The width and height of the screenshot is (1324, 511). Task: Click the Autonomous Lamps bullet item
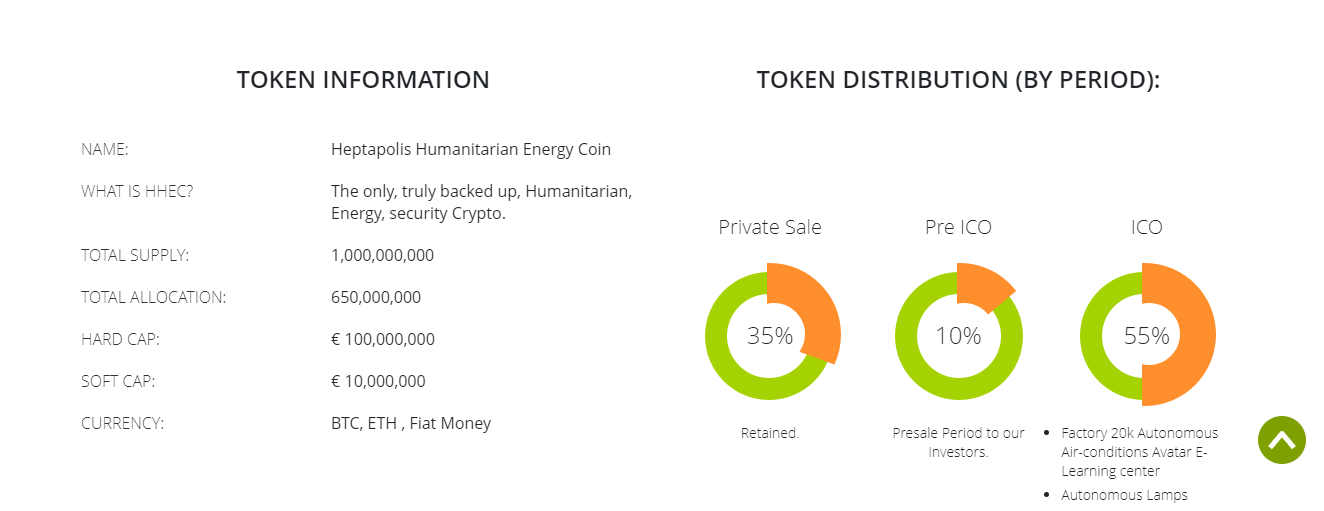(x=1124, y=494)
